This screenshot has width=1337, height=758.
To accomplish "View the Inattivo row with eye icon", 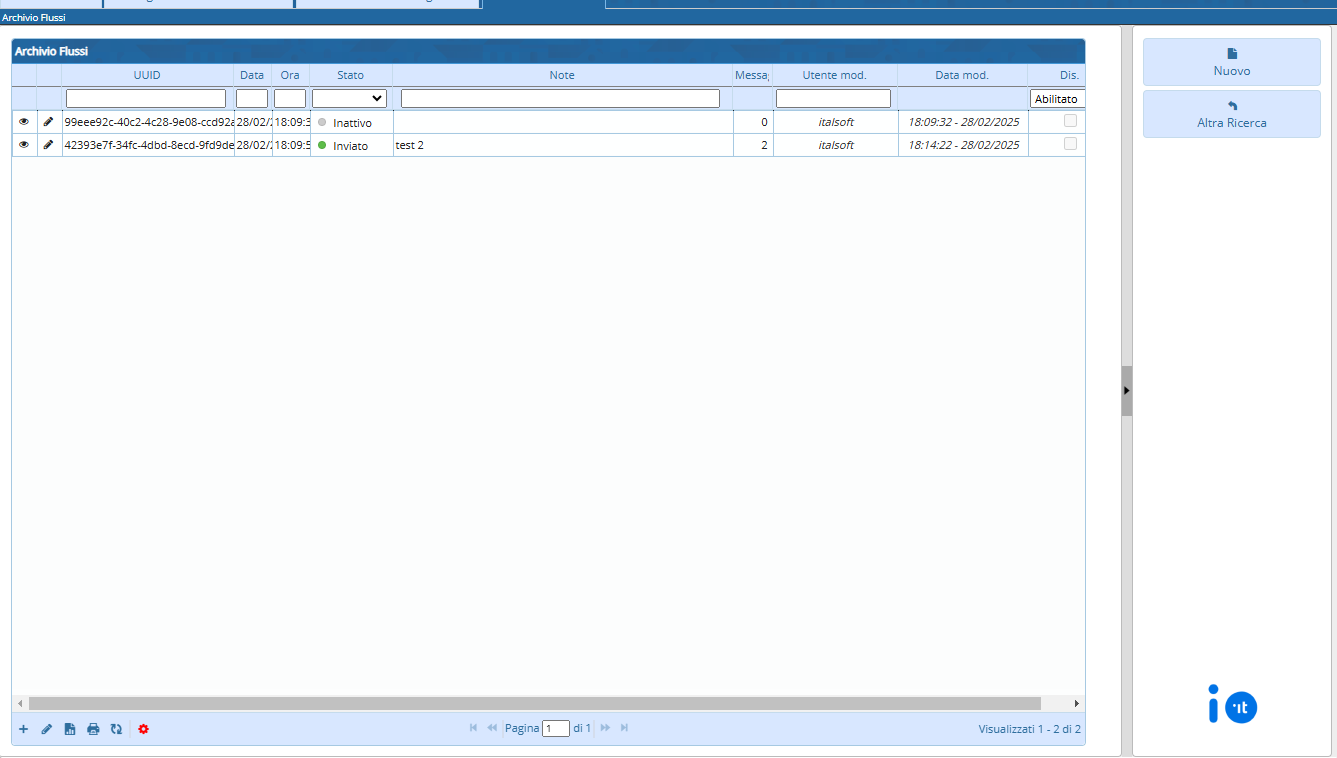I will tap(24, 121).
